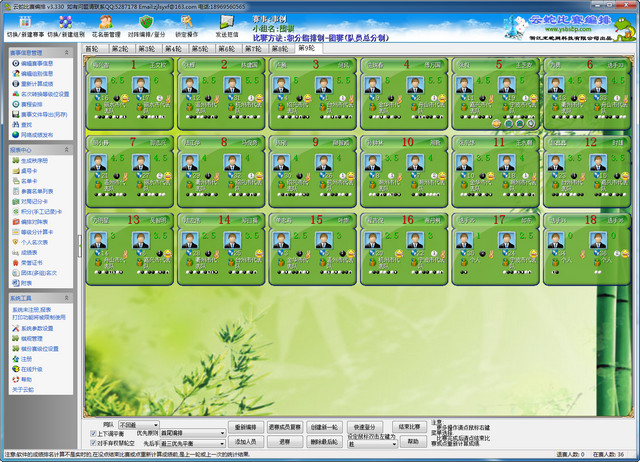
Task: Collapse the 报表中心 panel
Action: click(67, 150)
